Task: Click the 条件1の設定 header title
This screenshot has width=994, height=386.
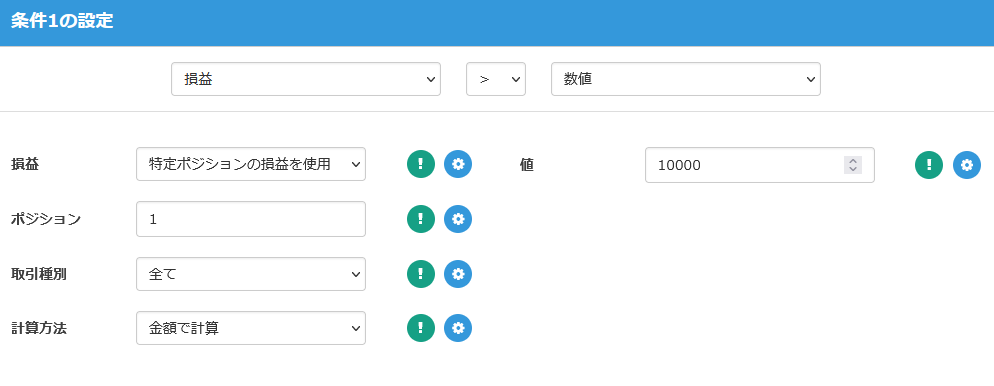Action: click(x=62, y=21)
